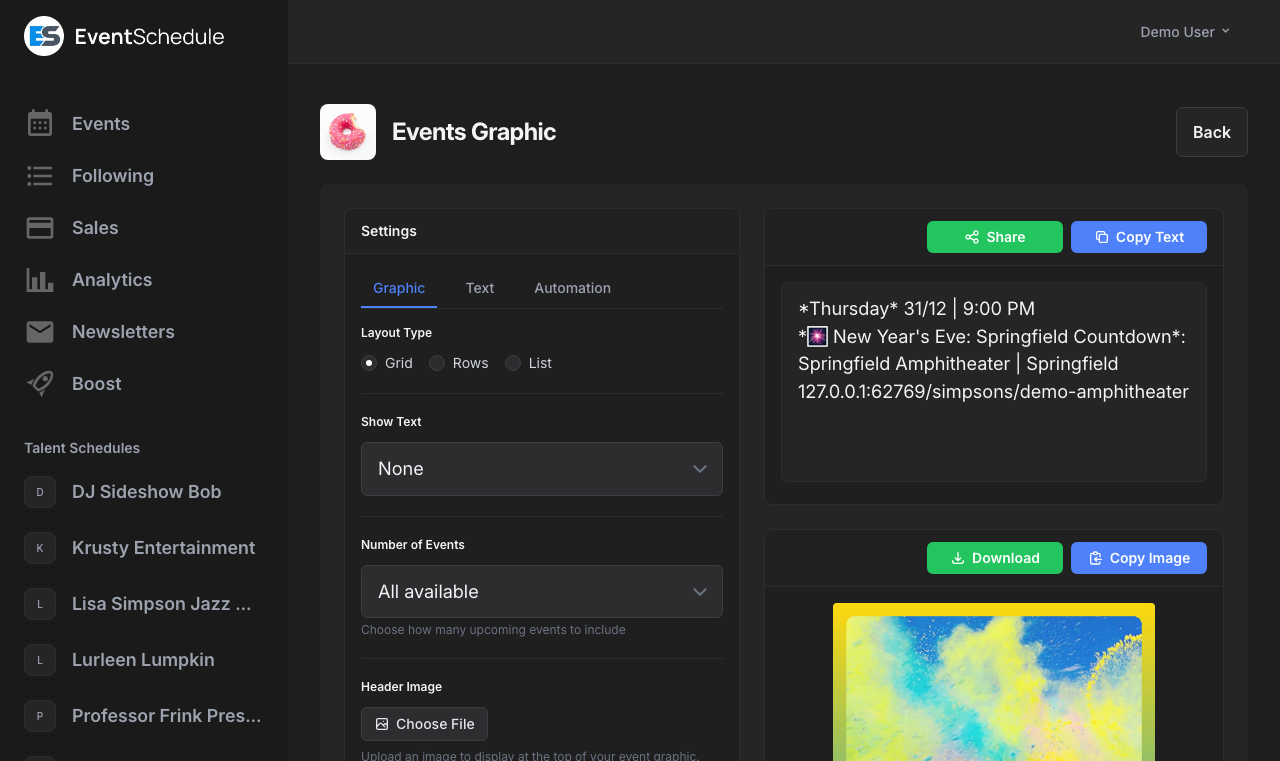This screenshot has width=1280, height=761.
Task: Open the Demo User account menu
Action: click(x=1184, y=31)
